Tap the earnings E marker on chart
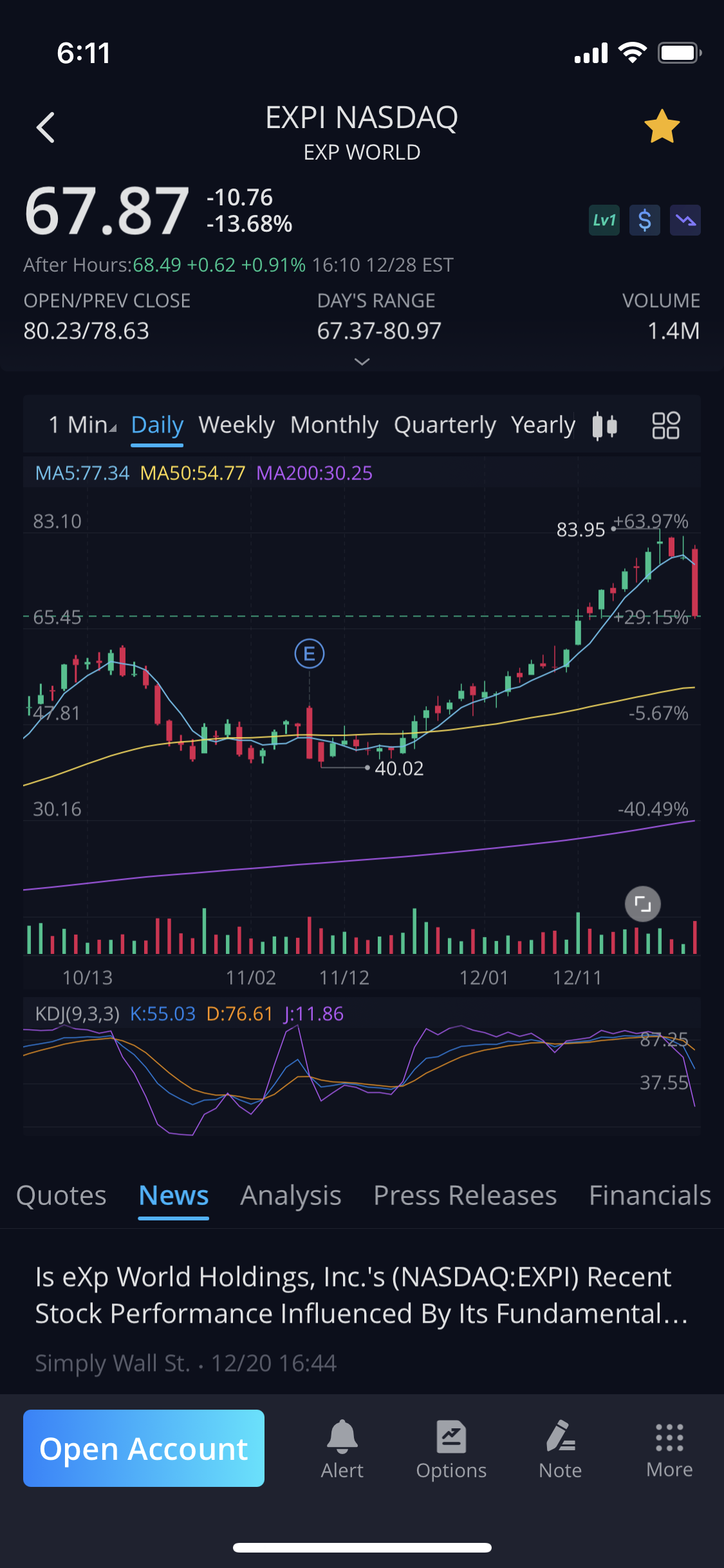The height and width of the screenshot is (1568, 724). [x=309, y=654]
